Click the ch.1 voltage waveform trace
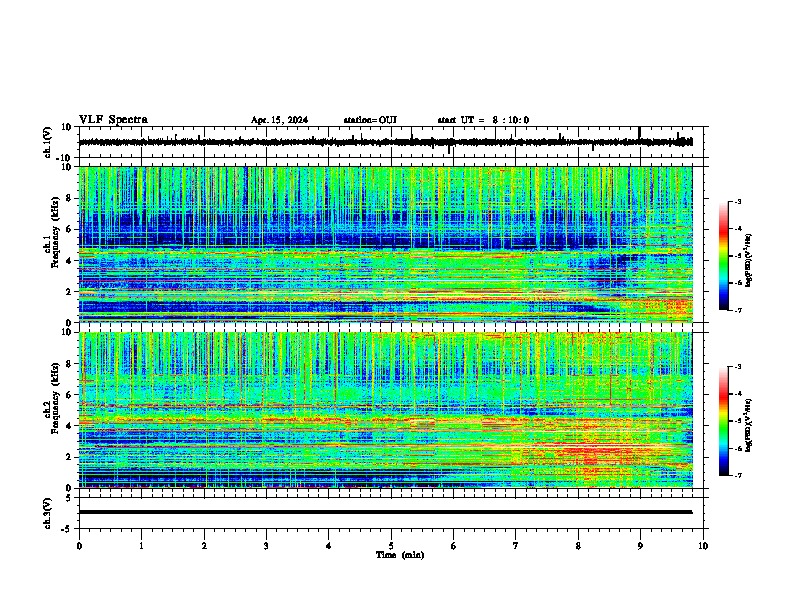 (x=385, y=142)
